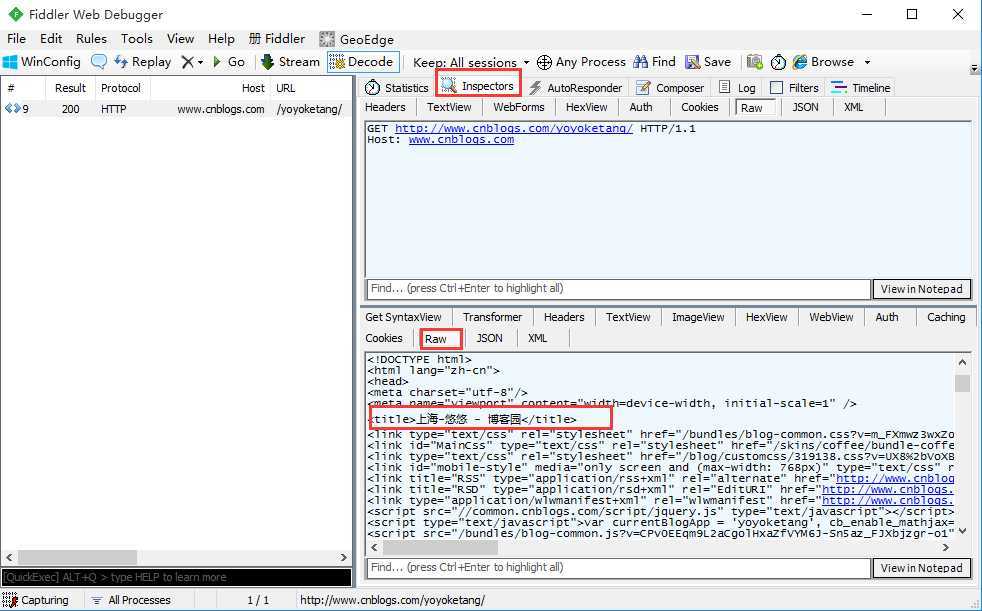Switch to the Inspectors tab
Image resolution: width=982 pixels, height=611 pixels.
[477, 86]
